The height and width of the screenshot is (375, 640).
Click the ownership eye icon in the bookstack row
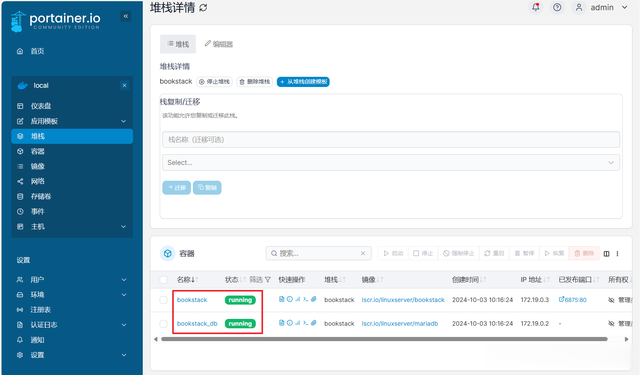[611, 300]
